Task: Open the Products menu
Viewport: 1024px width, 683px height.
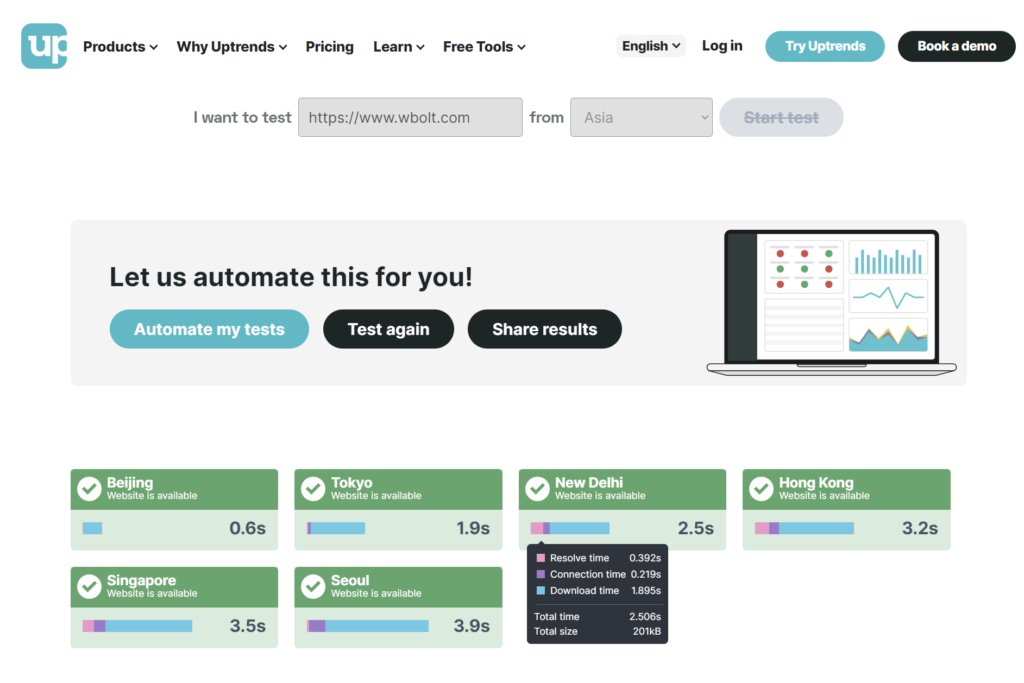Action: (120, 46)
